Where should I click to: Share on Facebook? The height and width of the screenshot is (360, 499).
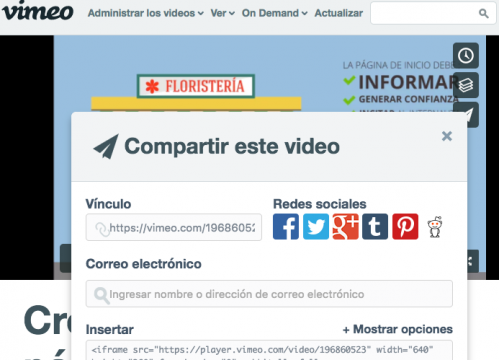(x=286, y=227)
